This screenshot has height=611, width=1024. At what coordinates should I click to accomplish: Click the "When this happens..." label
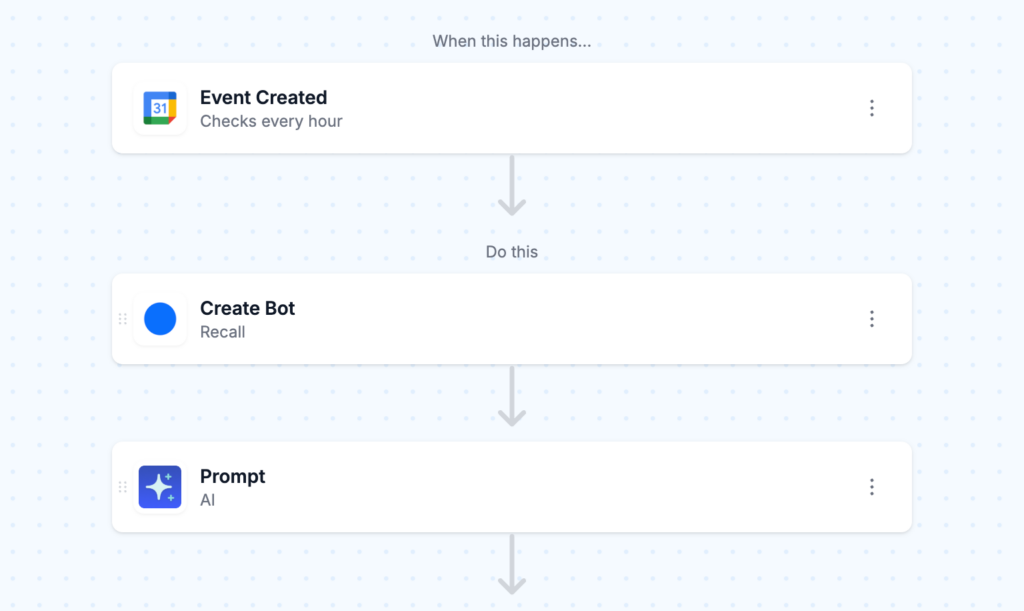(512, 41)
